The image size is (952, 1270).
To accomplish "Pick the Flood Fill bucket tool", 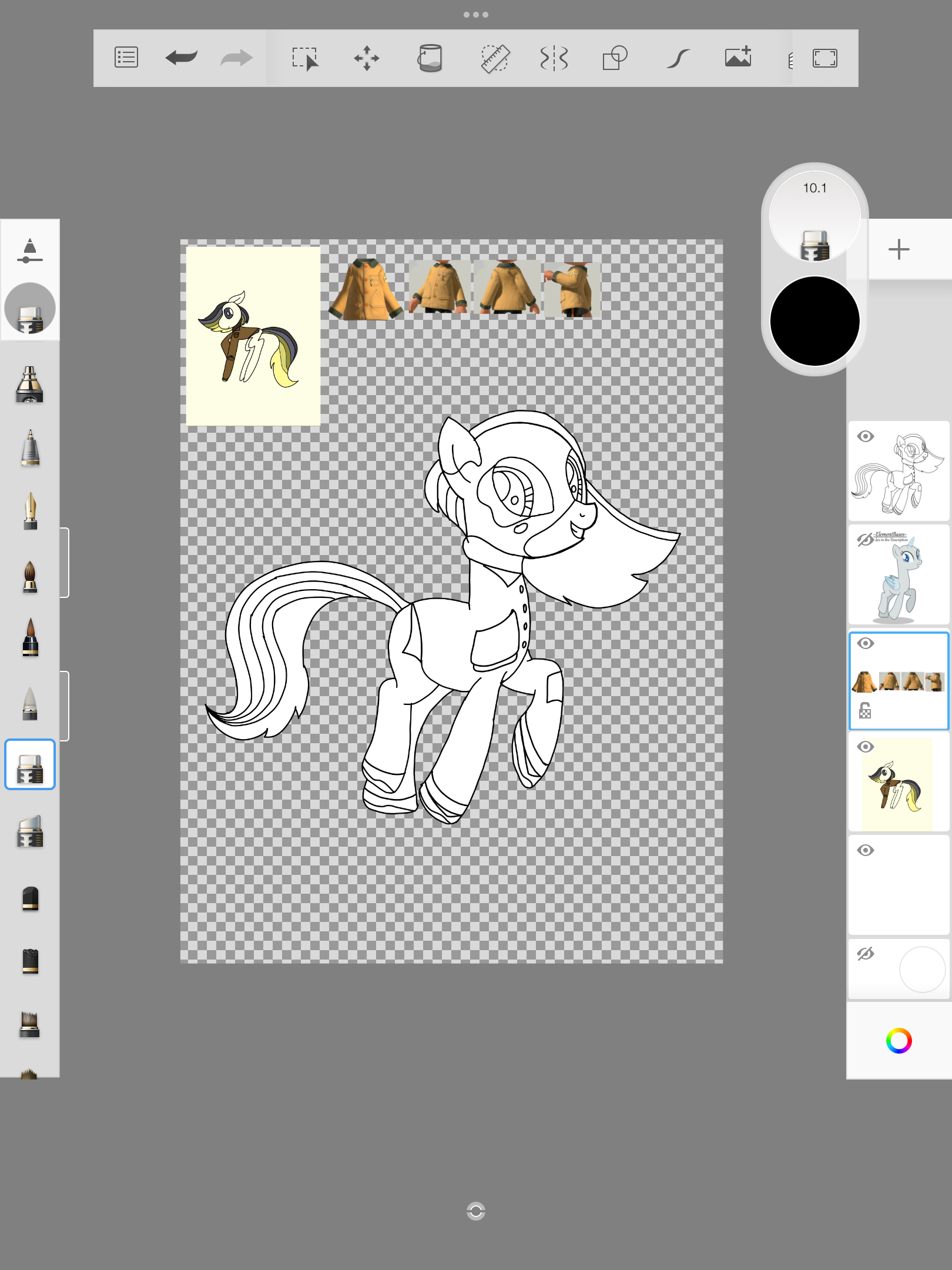I will pyautogui.click(x=430, y=58).
